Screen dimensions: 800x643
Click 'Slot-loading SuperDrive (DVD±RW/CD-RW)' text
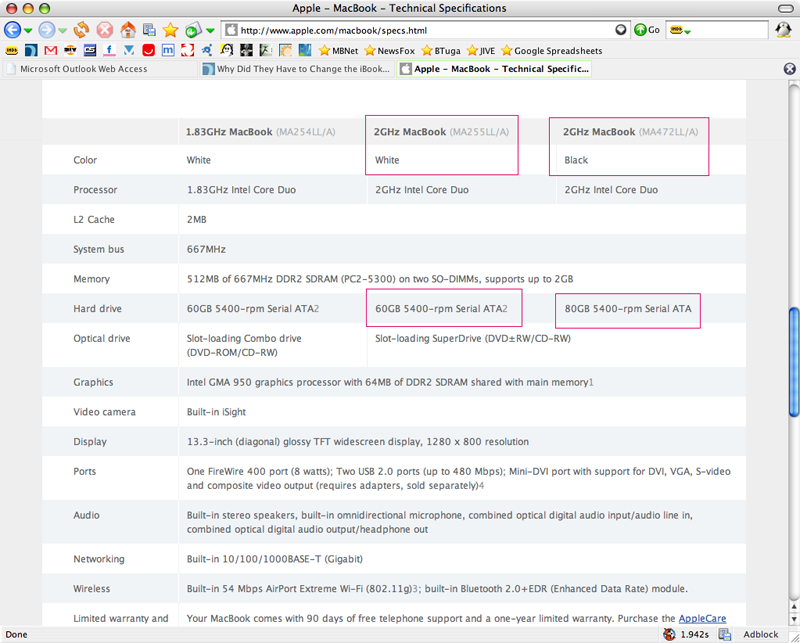pos(473,338)
